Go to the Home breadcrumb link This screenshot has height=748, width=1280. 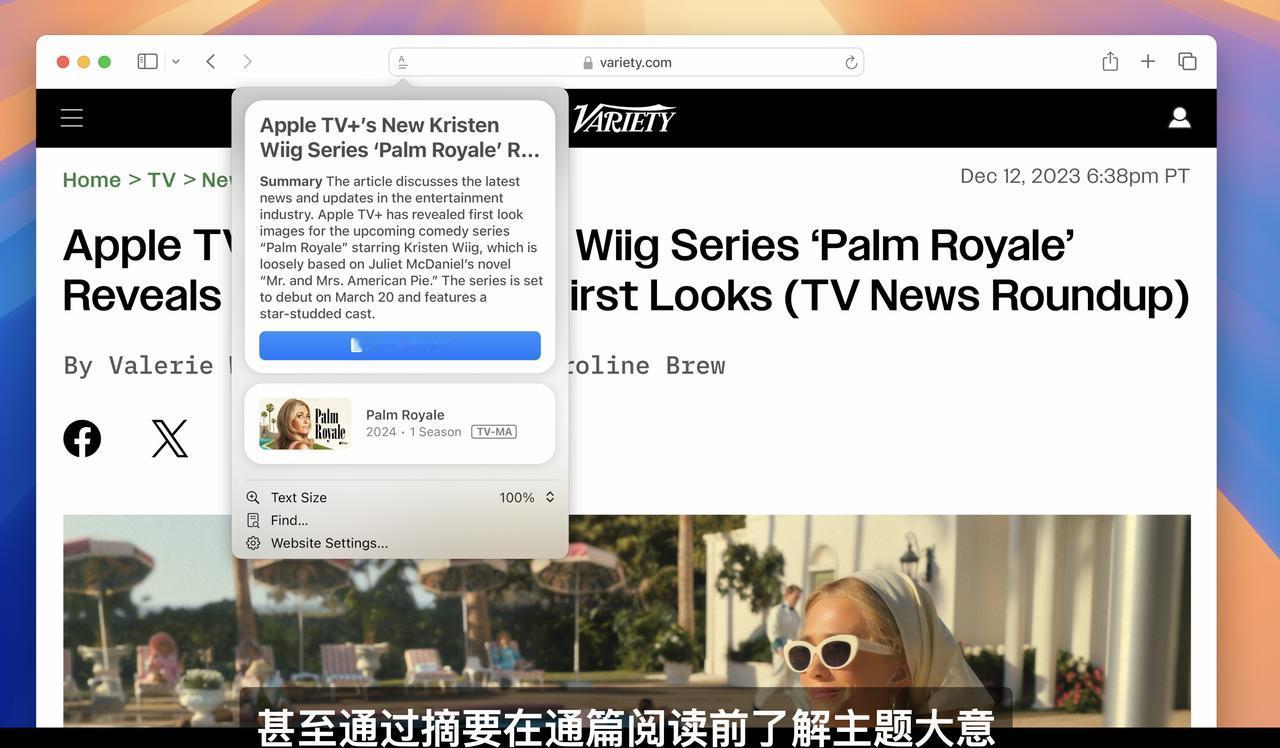[92, 180]
